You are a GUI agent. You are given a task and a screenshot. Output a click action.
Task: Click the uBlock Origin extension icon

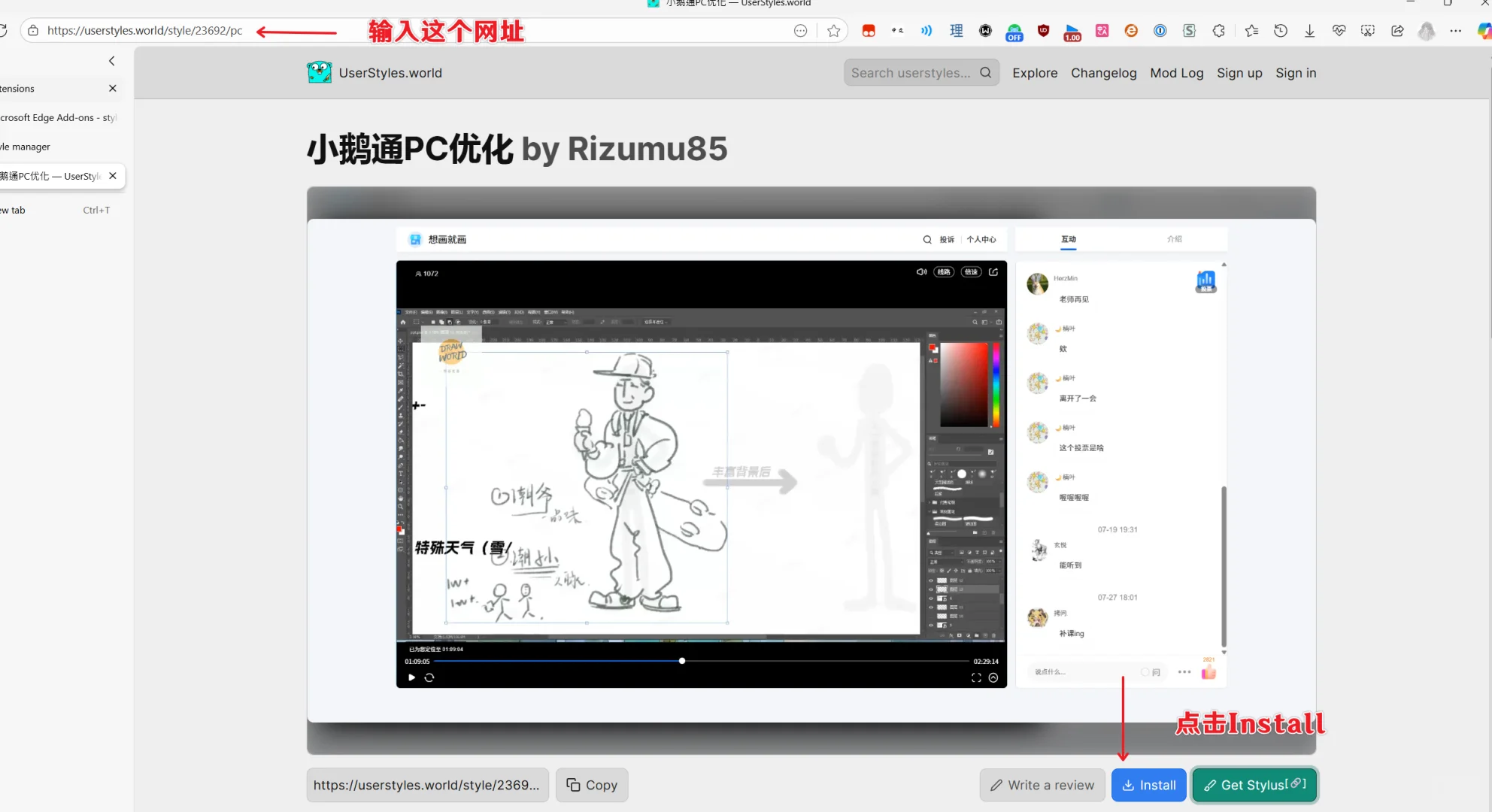pyautogui.click(x=1043, y=31)
